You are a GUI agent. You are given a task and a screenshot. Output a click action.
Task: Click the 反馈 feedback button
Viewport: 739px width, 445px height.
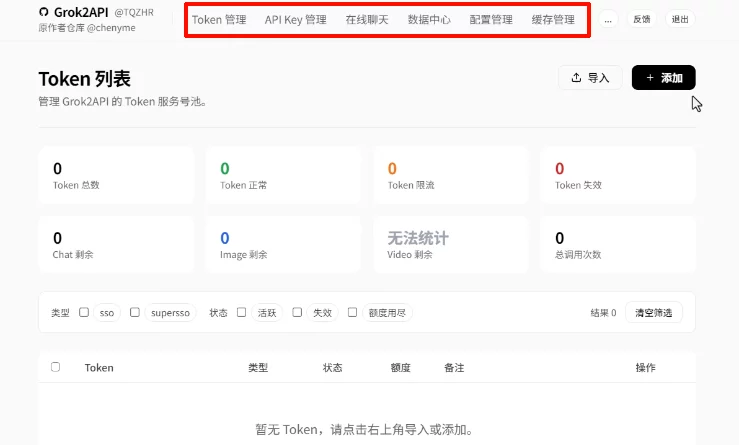point(641,19)
